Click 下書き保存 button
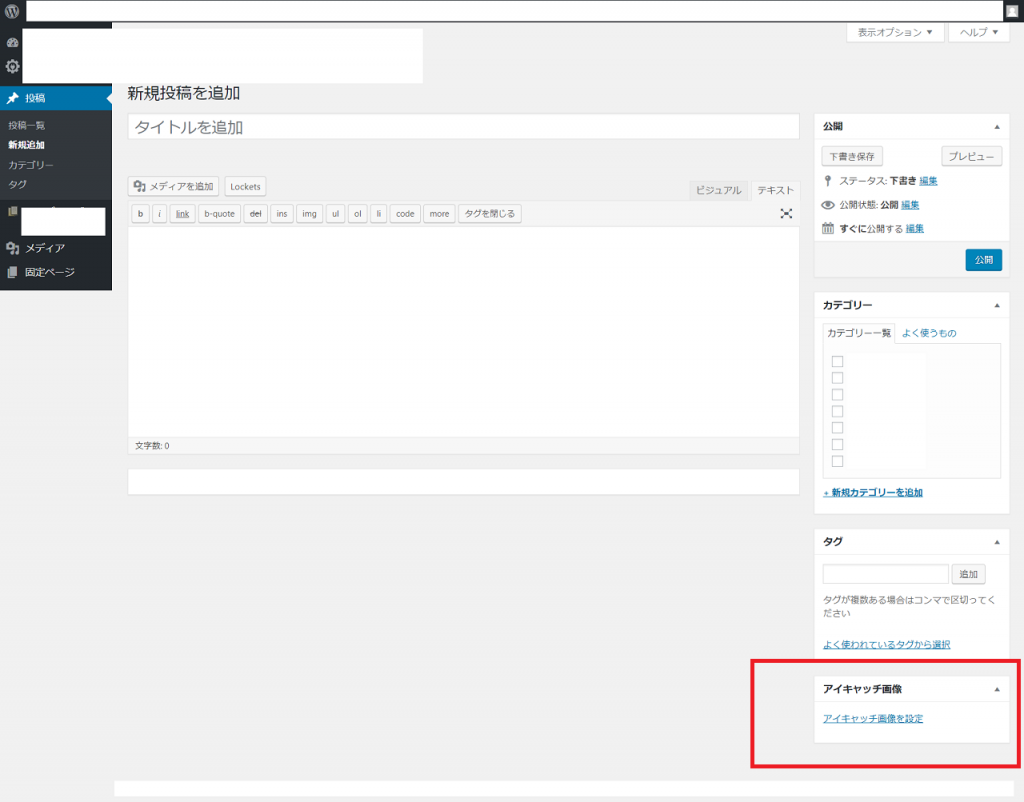 (x=852, y=156)
